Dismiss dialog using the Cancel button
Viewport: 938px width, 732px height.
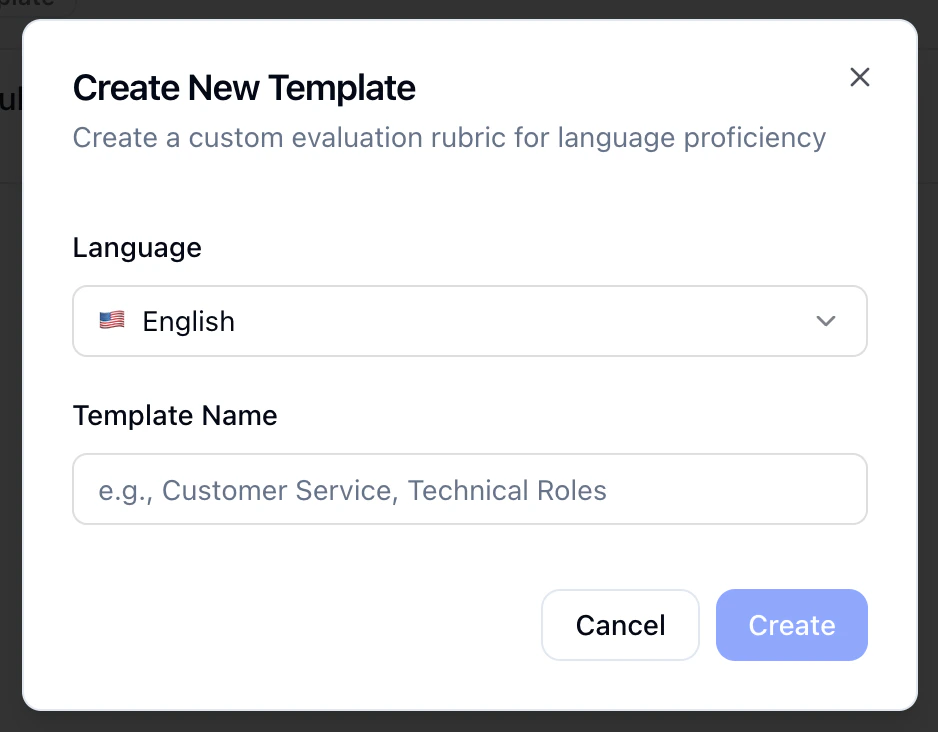pos(620,625)
